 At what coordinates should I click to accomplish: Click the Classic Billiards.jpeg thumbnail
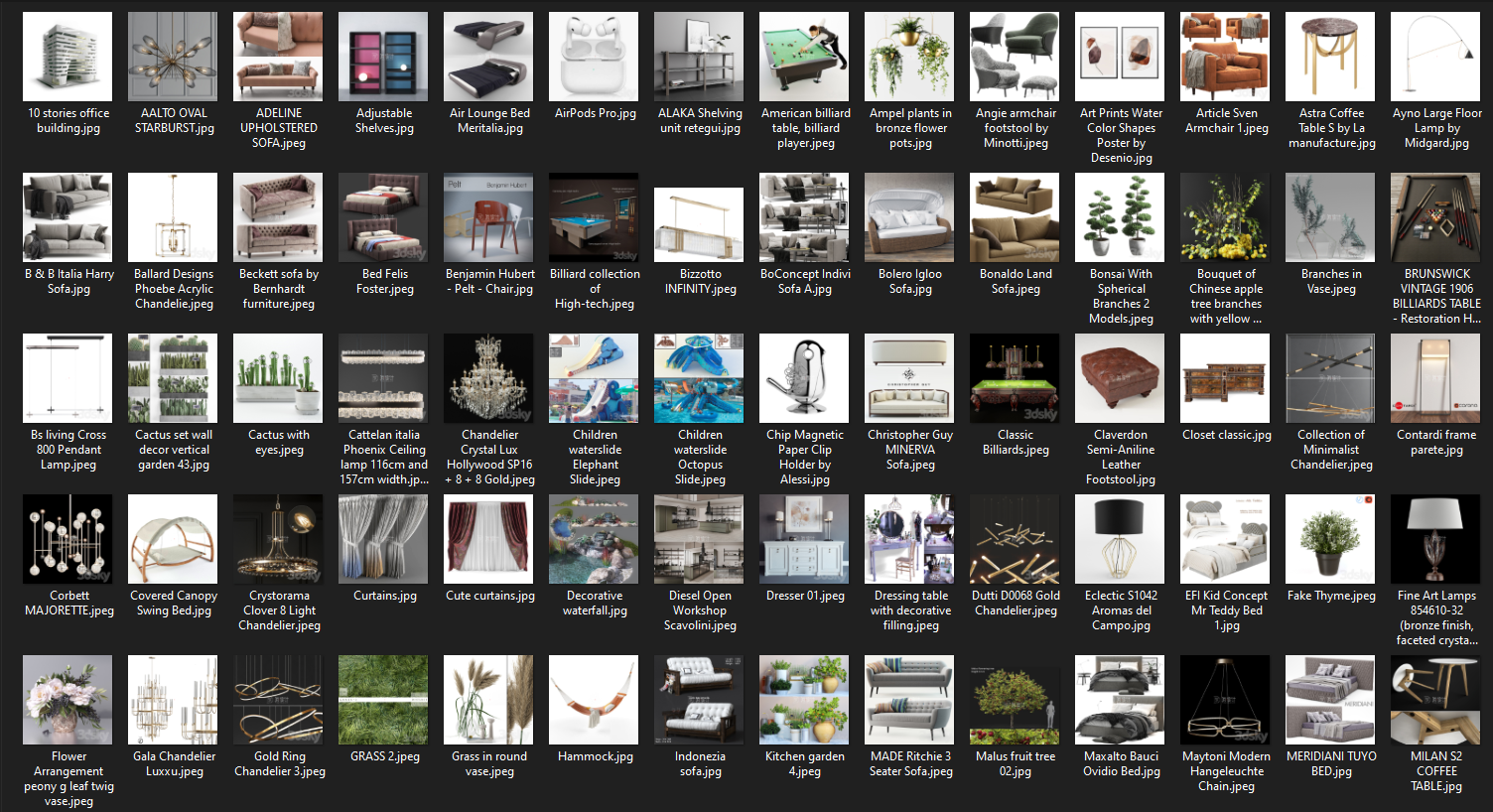tap(1016, 378)
